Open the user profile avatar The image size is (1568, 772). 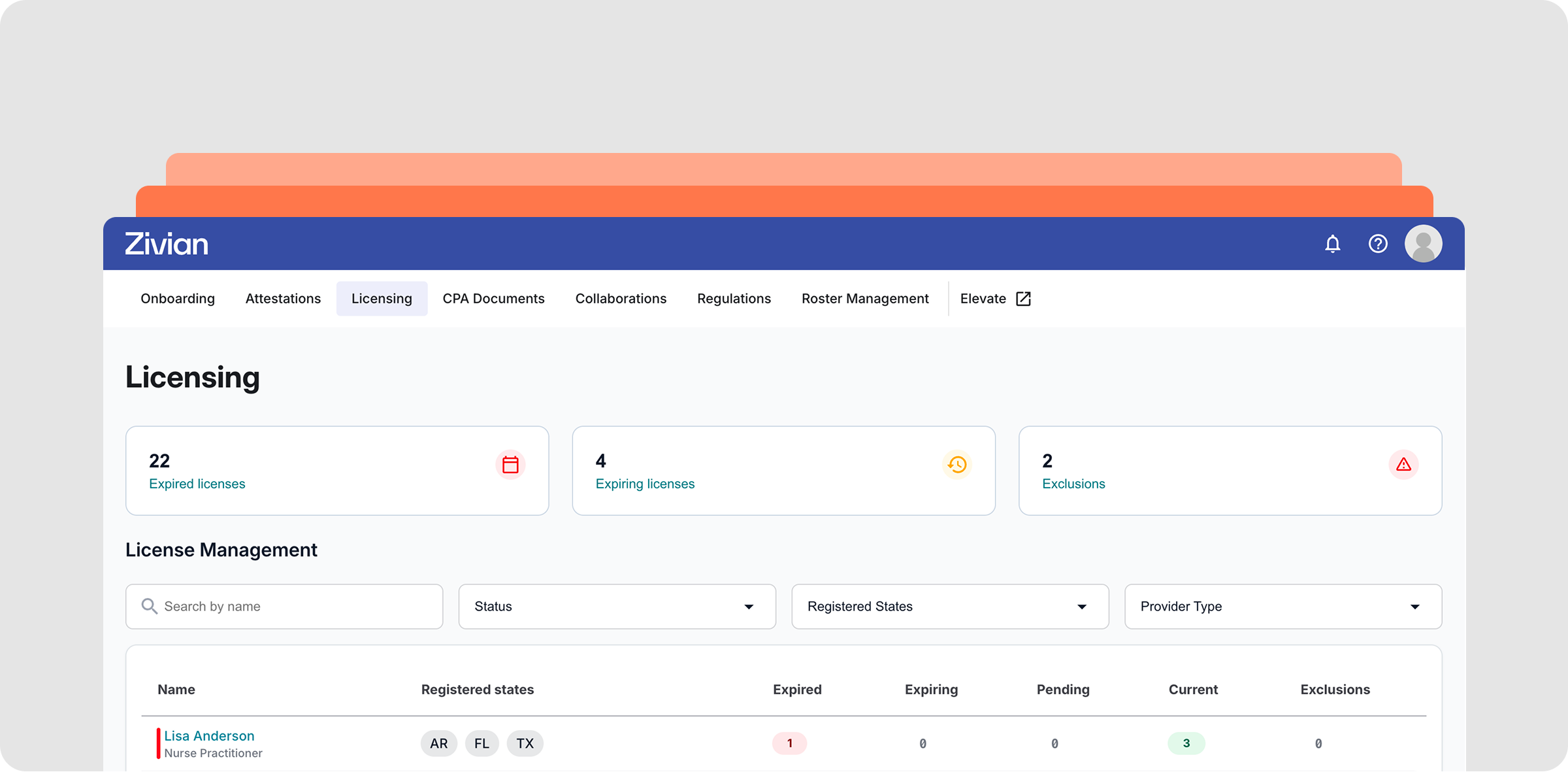coord(1424,244)
